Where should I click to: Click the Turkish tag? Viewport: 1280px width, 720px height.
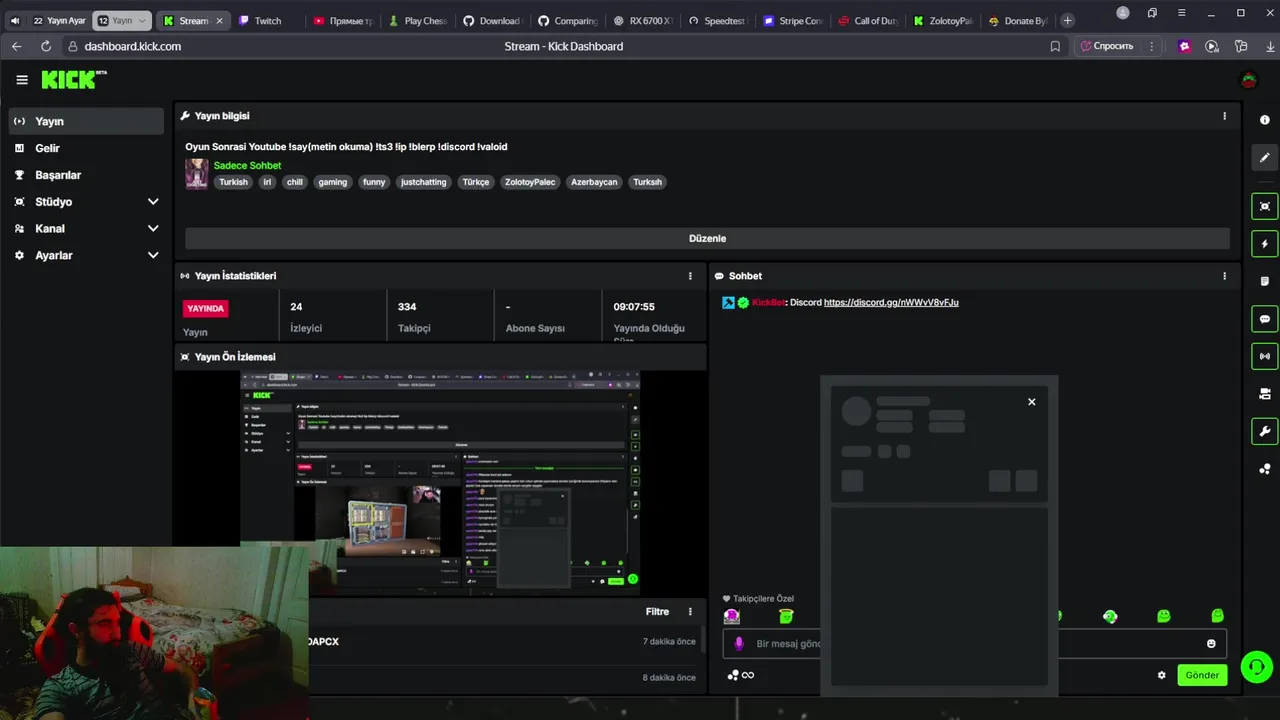pos(233,182)
